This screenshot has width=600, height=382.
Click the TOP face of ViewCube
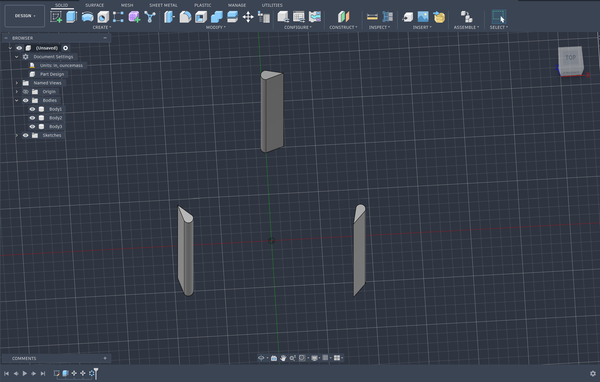[570, 58]
